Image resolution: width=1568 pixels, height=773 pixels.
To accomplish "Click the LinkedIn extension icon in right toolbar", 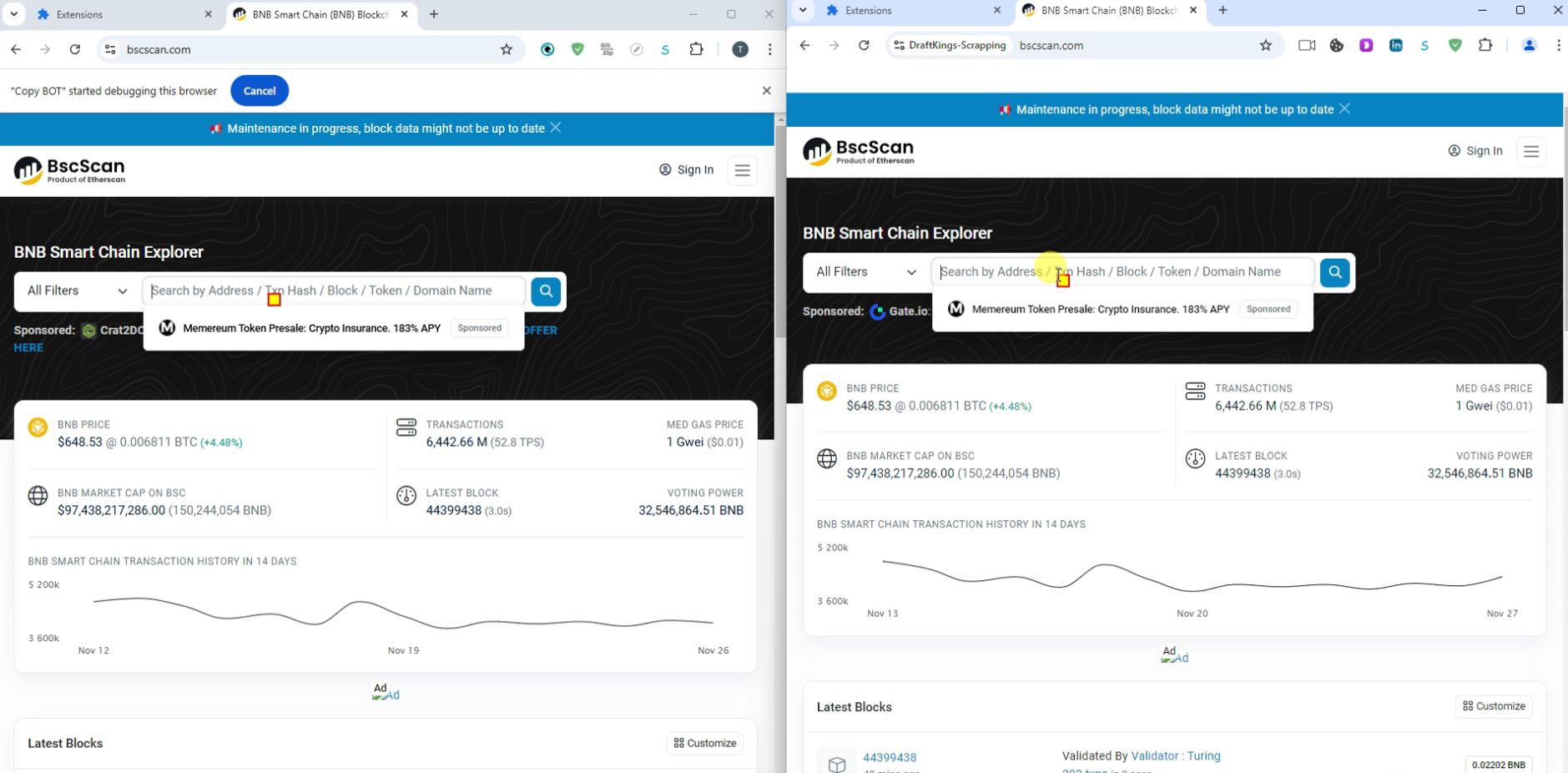I will 1396,45.
